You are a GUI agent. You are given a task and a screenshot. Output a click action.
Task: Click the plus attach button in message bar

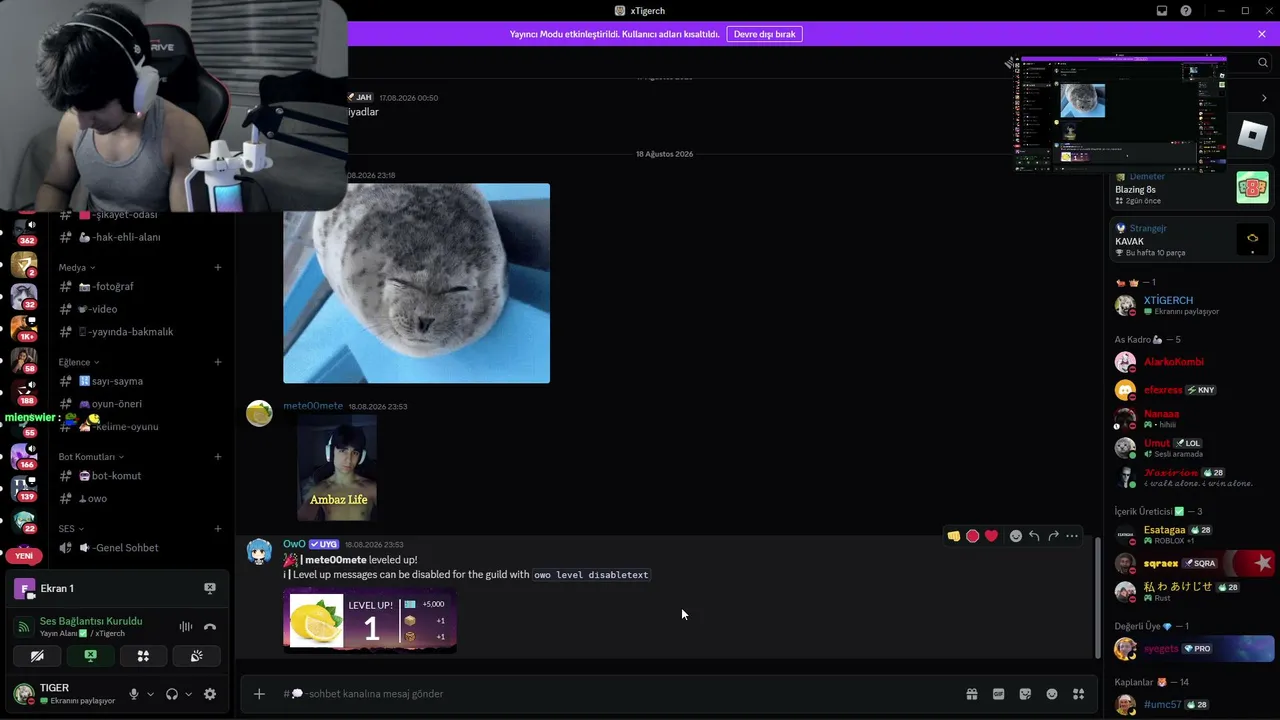click(259, 694)
